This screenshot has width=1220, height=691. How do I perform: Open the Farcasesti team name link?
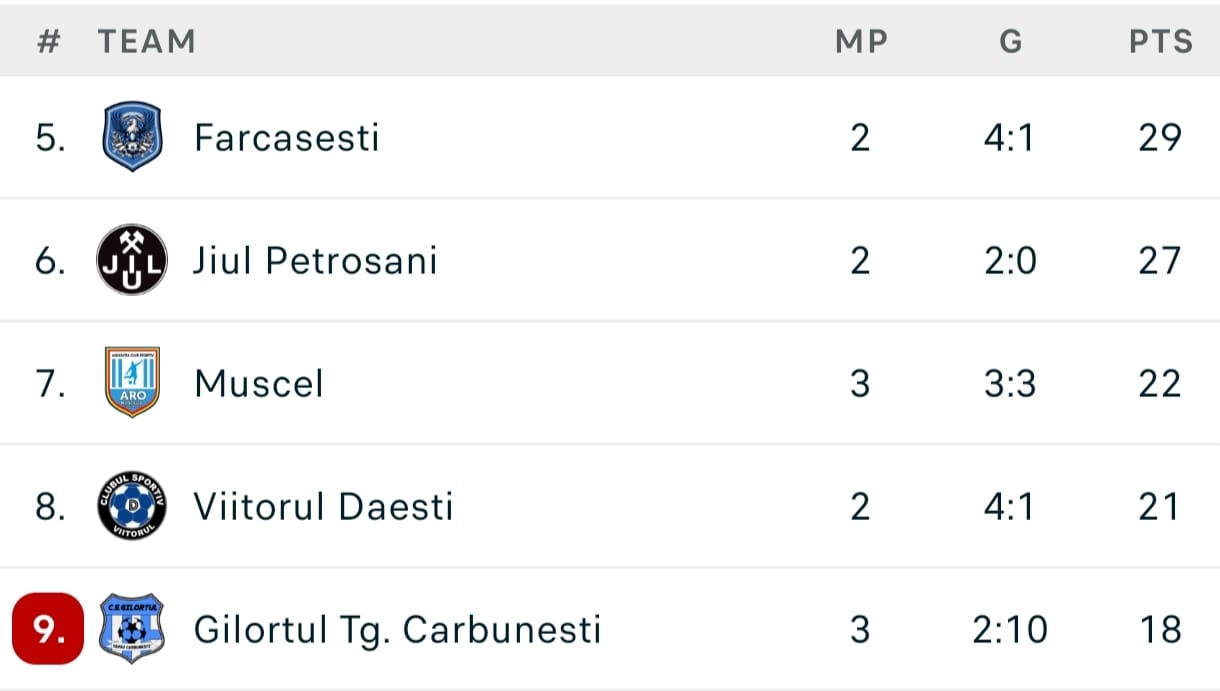pyautogui.click(x=287, y=137)
